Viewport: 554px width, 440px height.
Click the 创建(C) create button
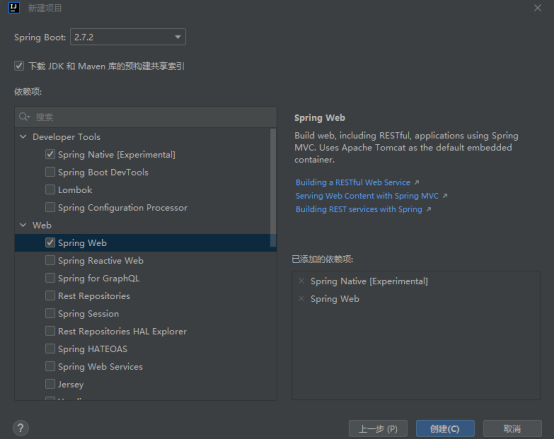click(x=445, y=429)
